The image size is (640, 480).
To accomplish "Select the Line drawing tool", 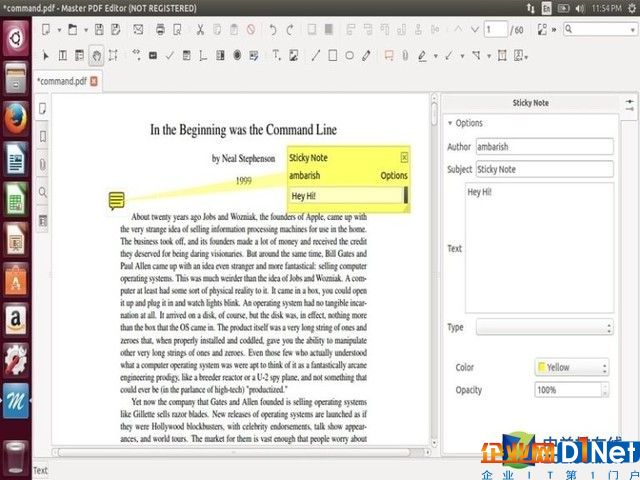I will (x=316, y=55).
